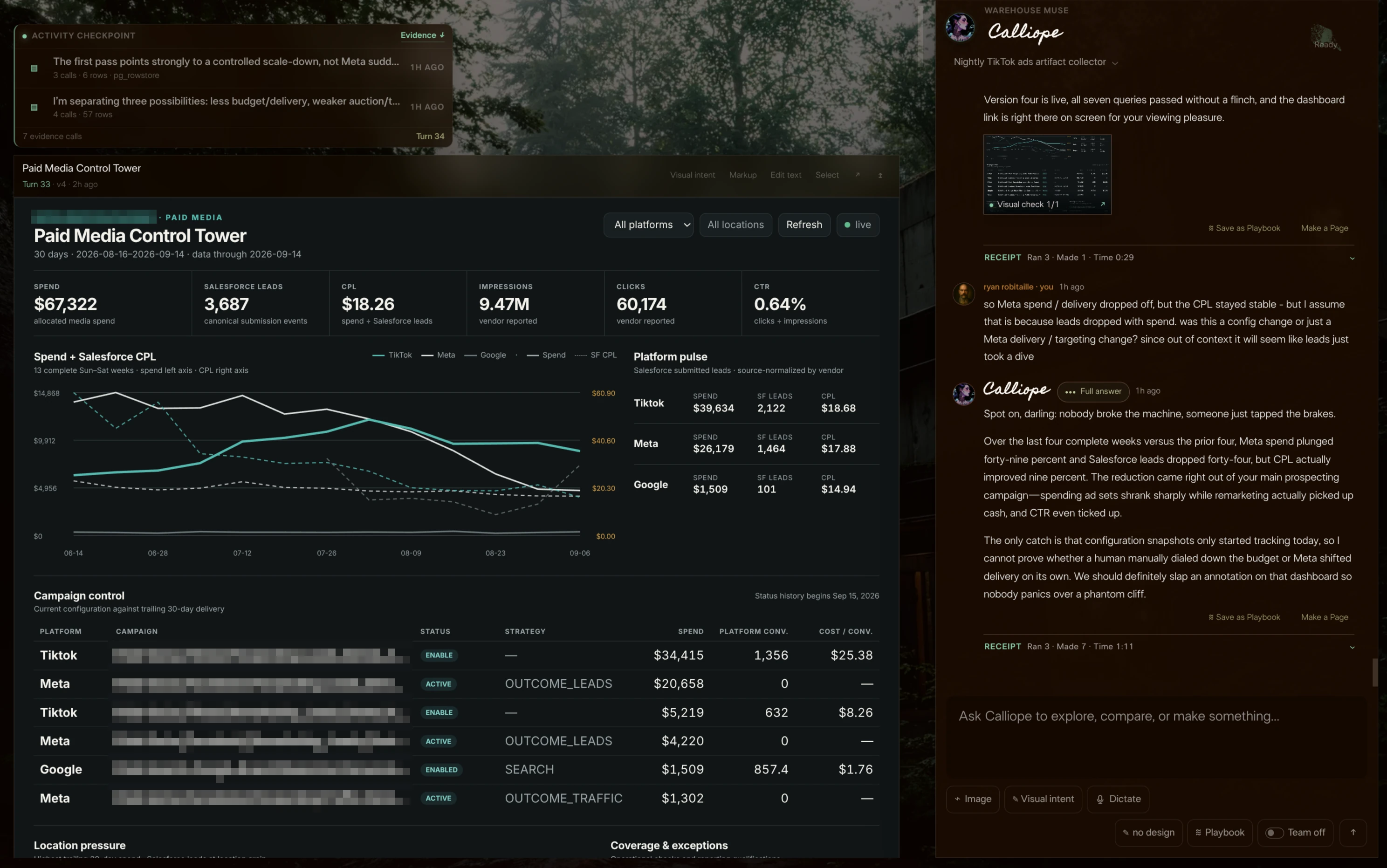Toggle the Google series in the chart legend

pyautogui.click(x=485, y=355)
